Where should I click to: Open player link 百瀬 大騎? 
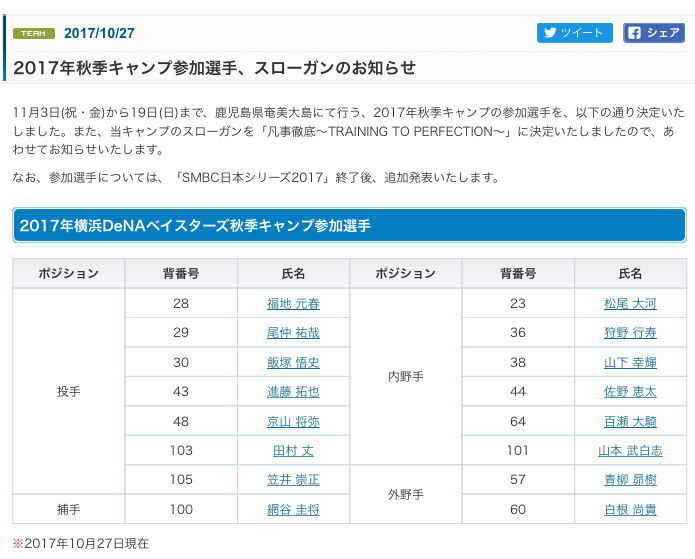tap(630, 422)
